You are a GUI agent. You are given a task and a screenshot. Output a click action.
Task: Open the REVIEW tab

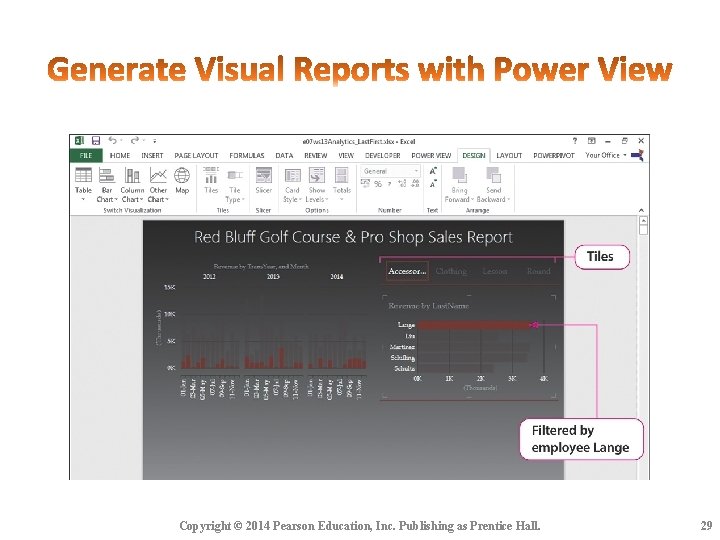315,156
